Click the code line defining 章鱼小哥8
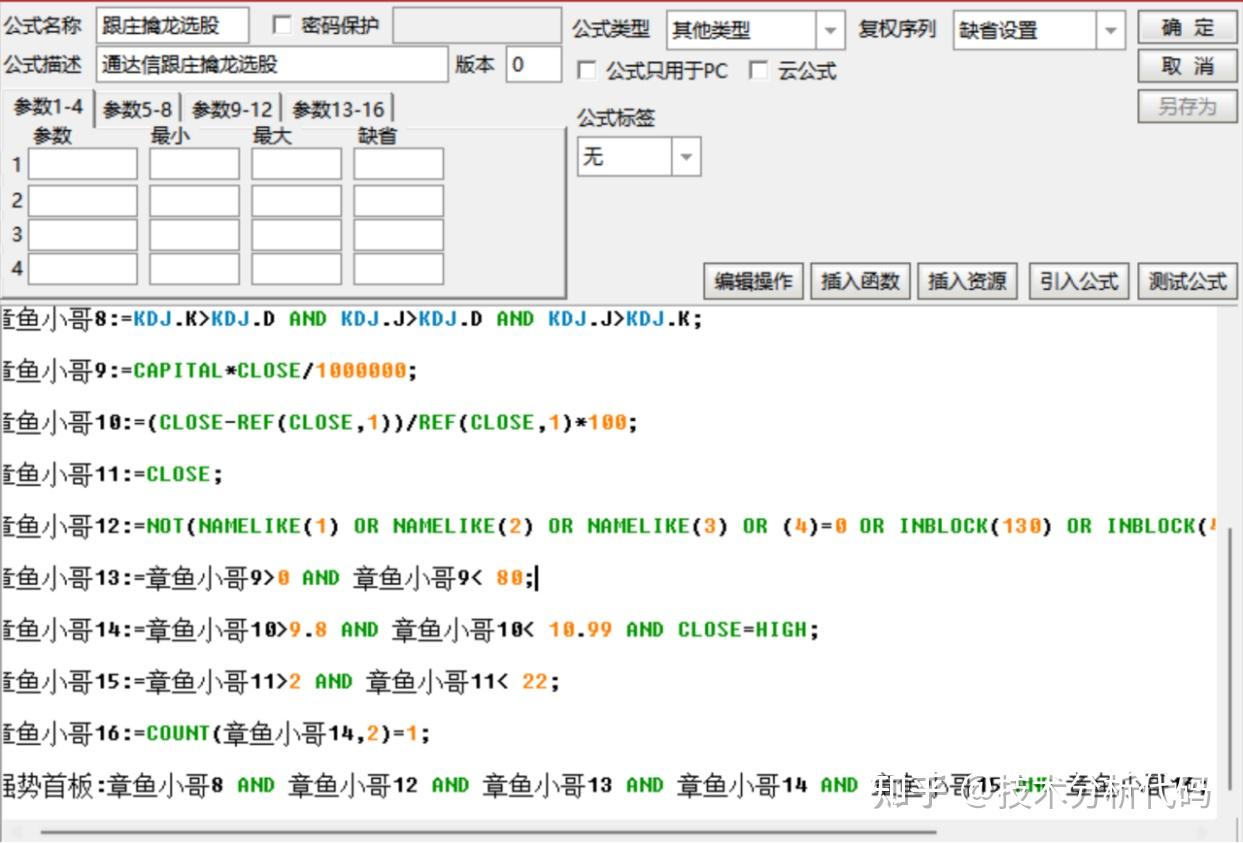1243x843 pixels. click(352, 319)
